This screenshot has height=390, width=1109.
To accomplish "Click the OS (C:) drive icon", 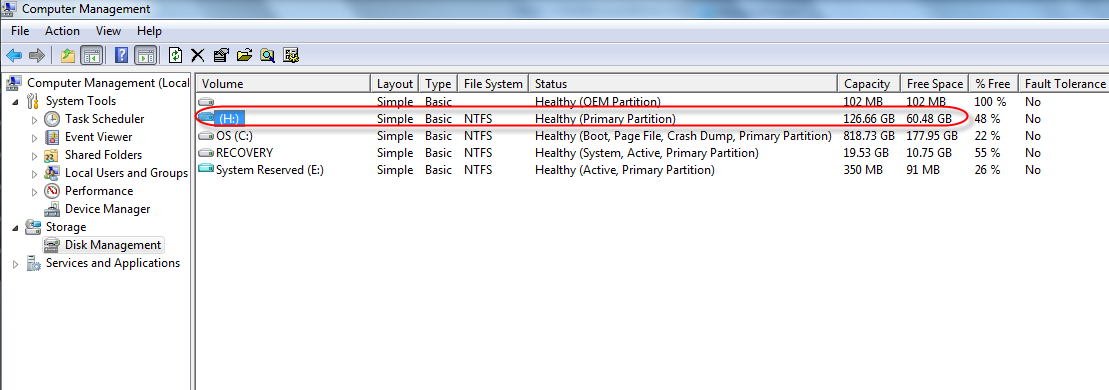I will click(206, 136).
